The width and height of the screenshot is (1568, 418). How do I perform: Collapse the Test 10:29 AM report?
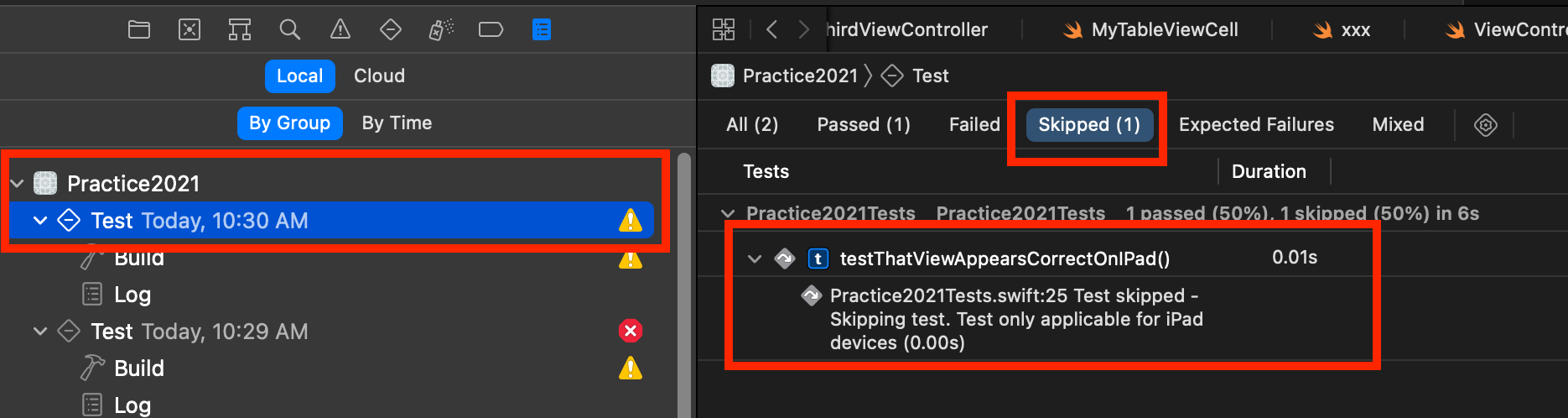pos(40,332)
